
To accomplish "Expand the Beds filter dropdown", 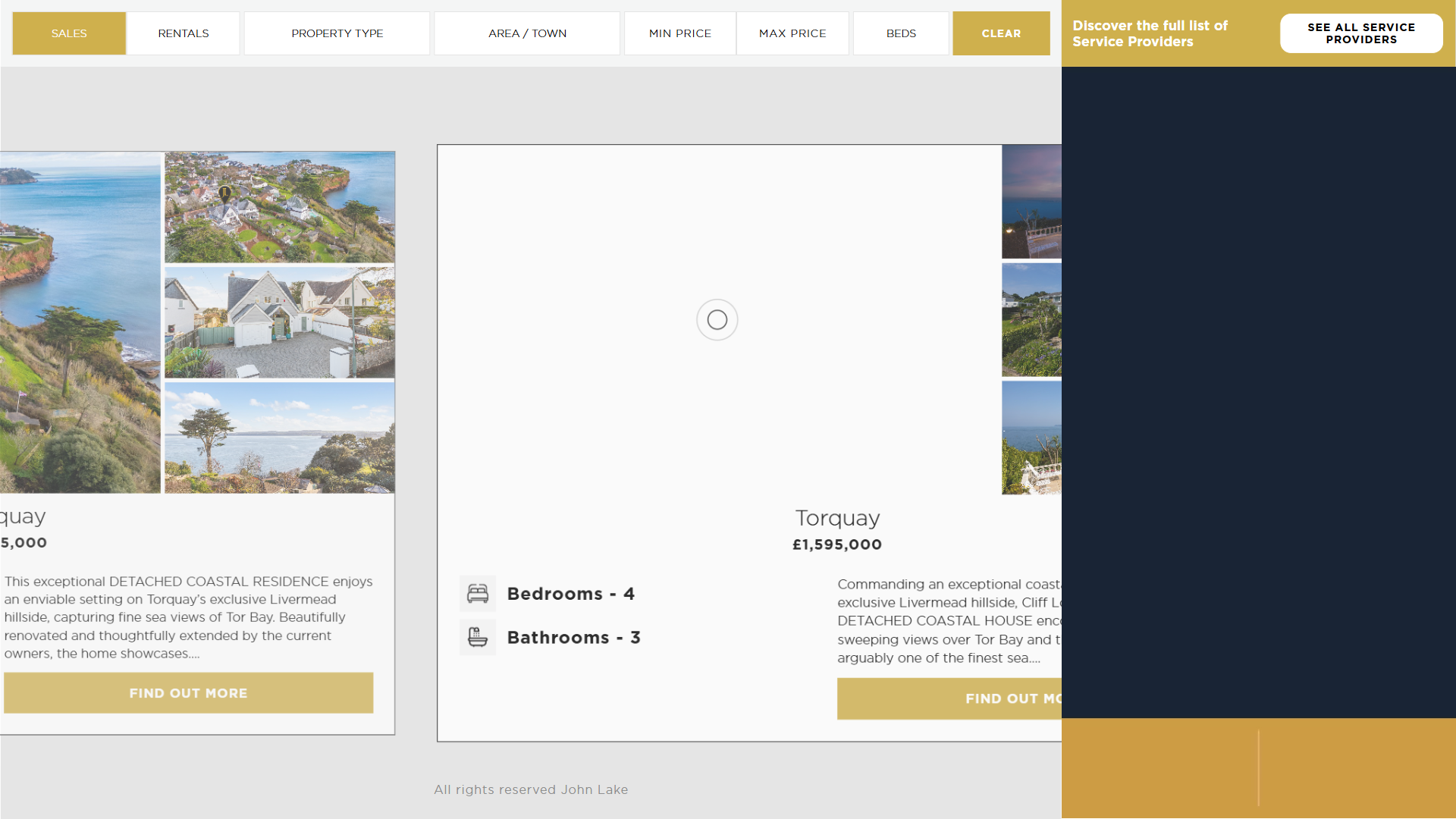I will 901,33.
